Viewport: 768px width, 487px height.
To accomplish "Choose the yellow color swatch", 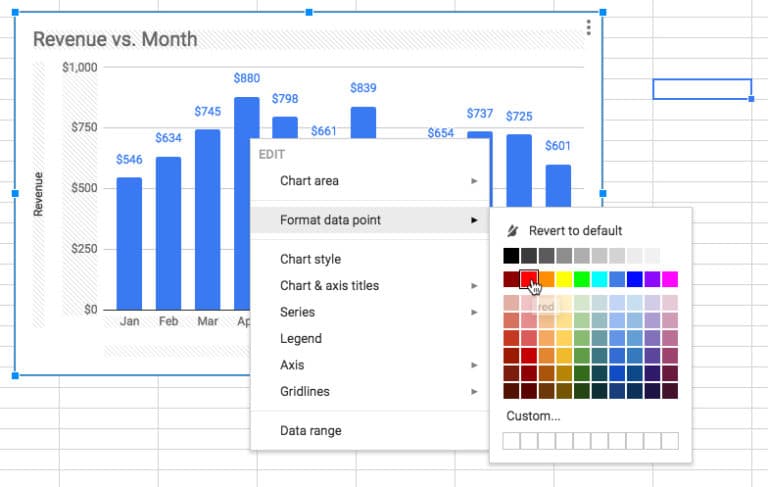I will click(x=564, y=279).
